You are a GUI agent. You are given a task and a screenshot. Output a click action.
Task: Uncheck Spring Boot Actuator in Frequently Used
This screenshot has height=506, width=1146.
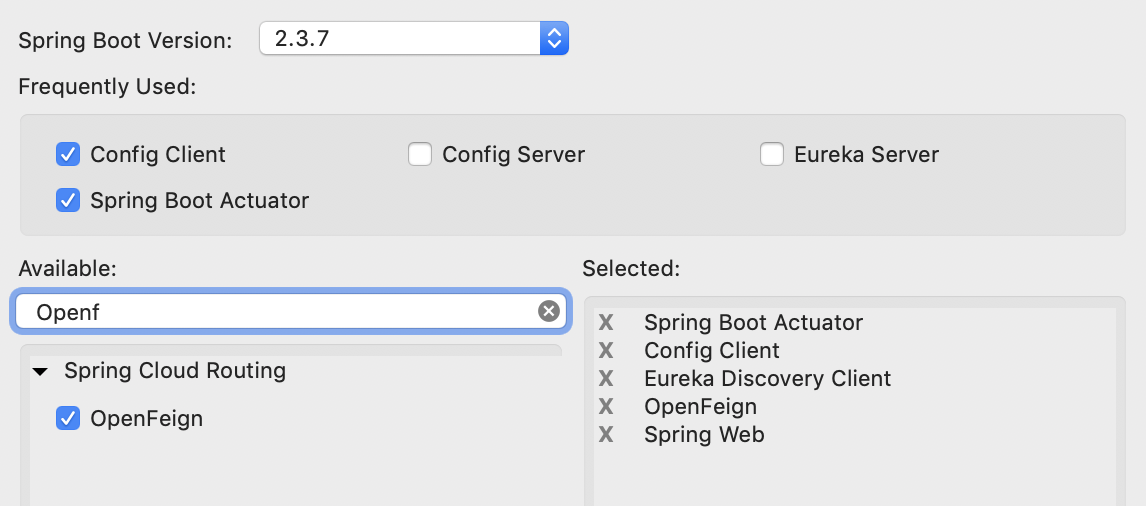point(68,201)
